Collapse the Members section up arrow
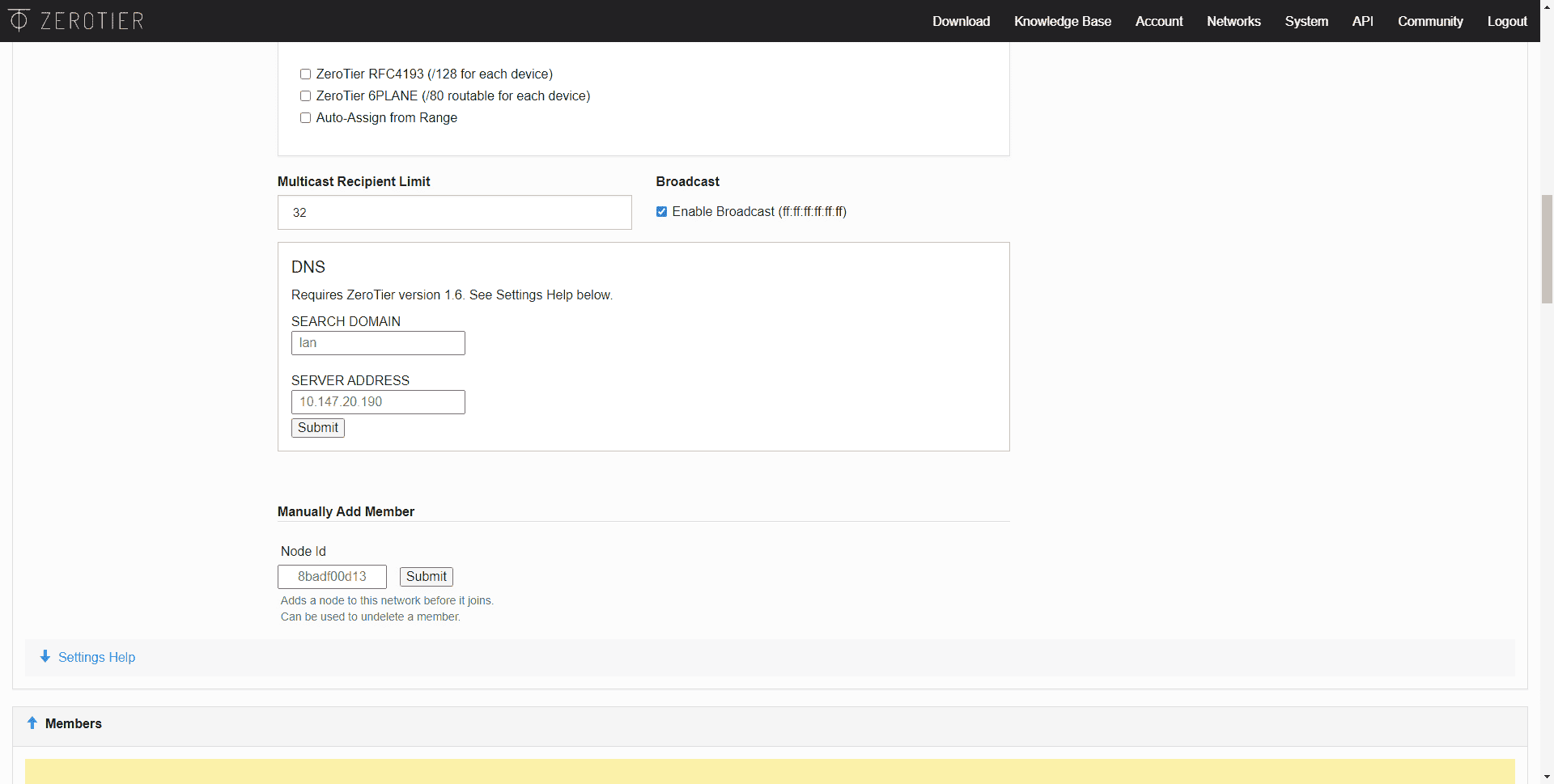 click(32, 723)
